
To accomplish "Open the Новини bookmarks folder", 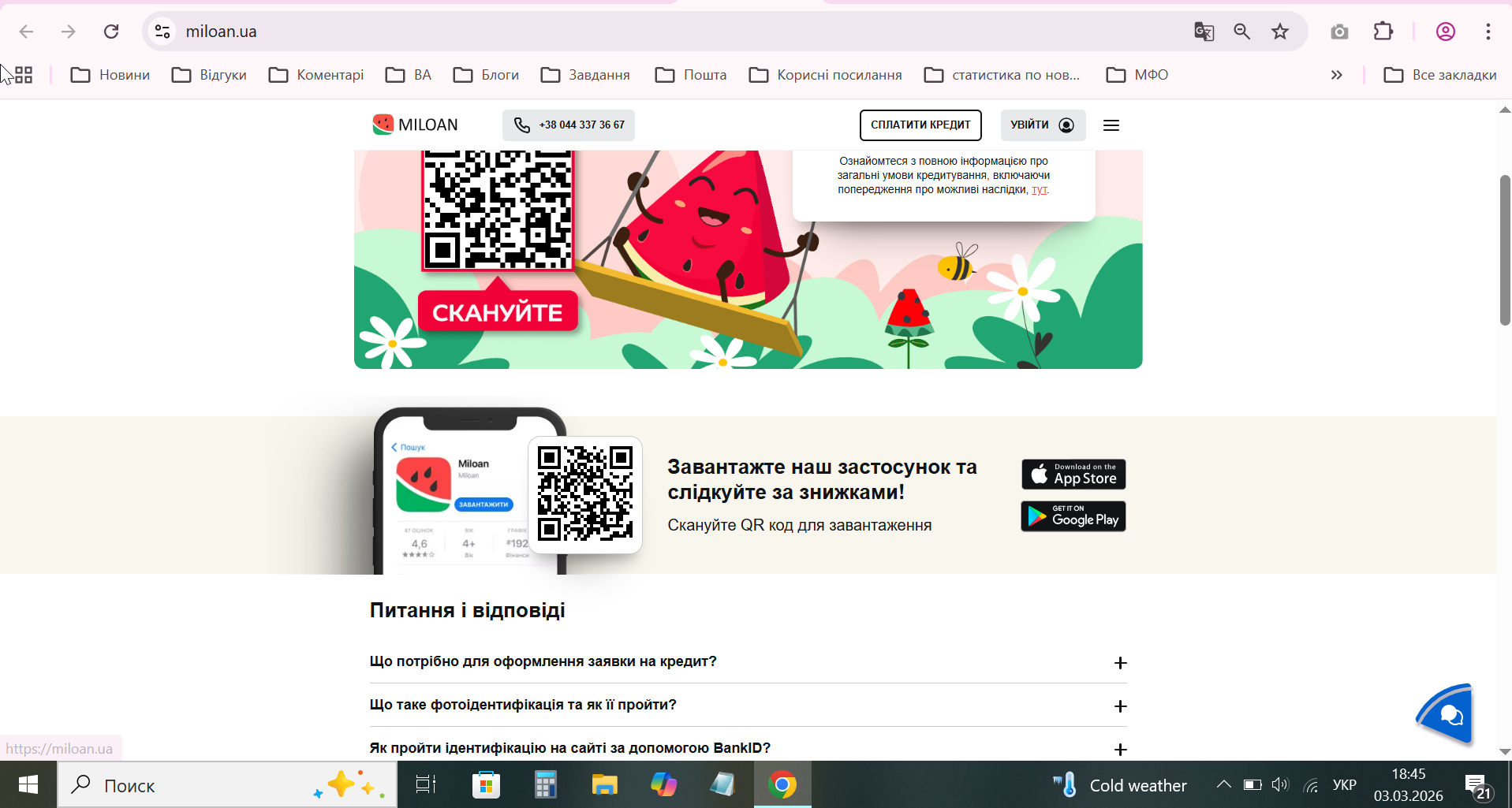I will point(110,75).
